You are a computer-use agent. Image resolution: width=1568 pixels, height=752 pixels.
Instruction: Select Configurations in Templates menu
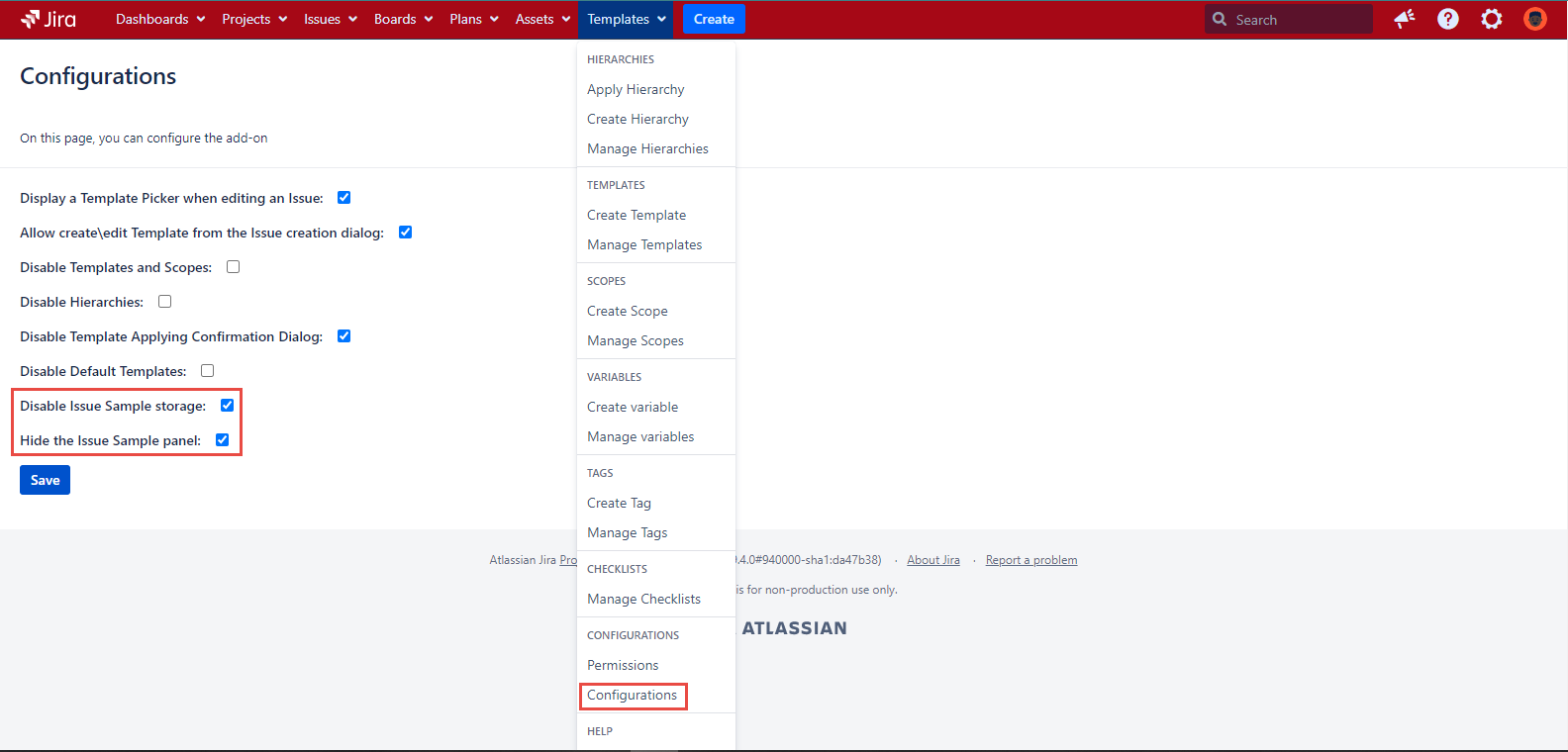632,696
